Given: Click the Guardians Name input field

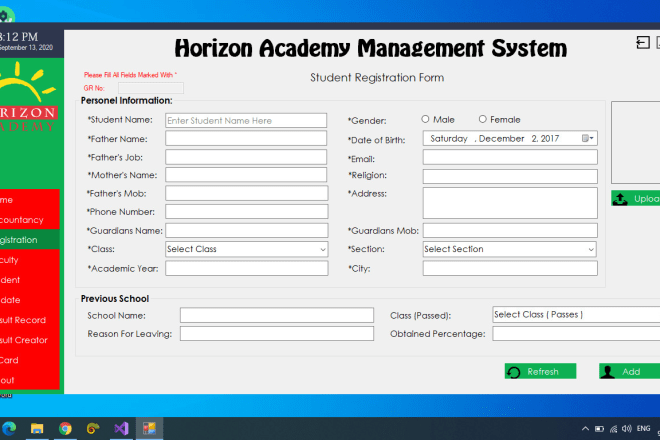Looking at the screenshot, I should pos(247,230).
